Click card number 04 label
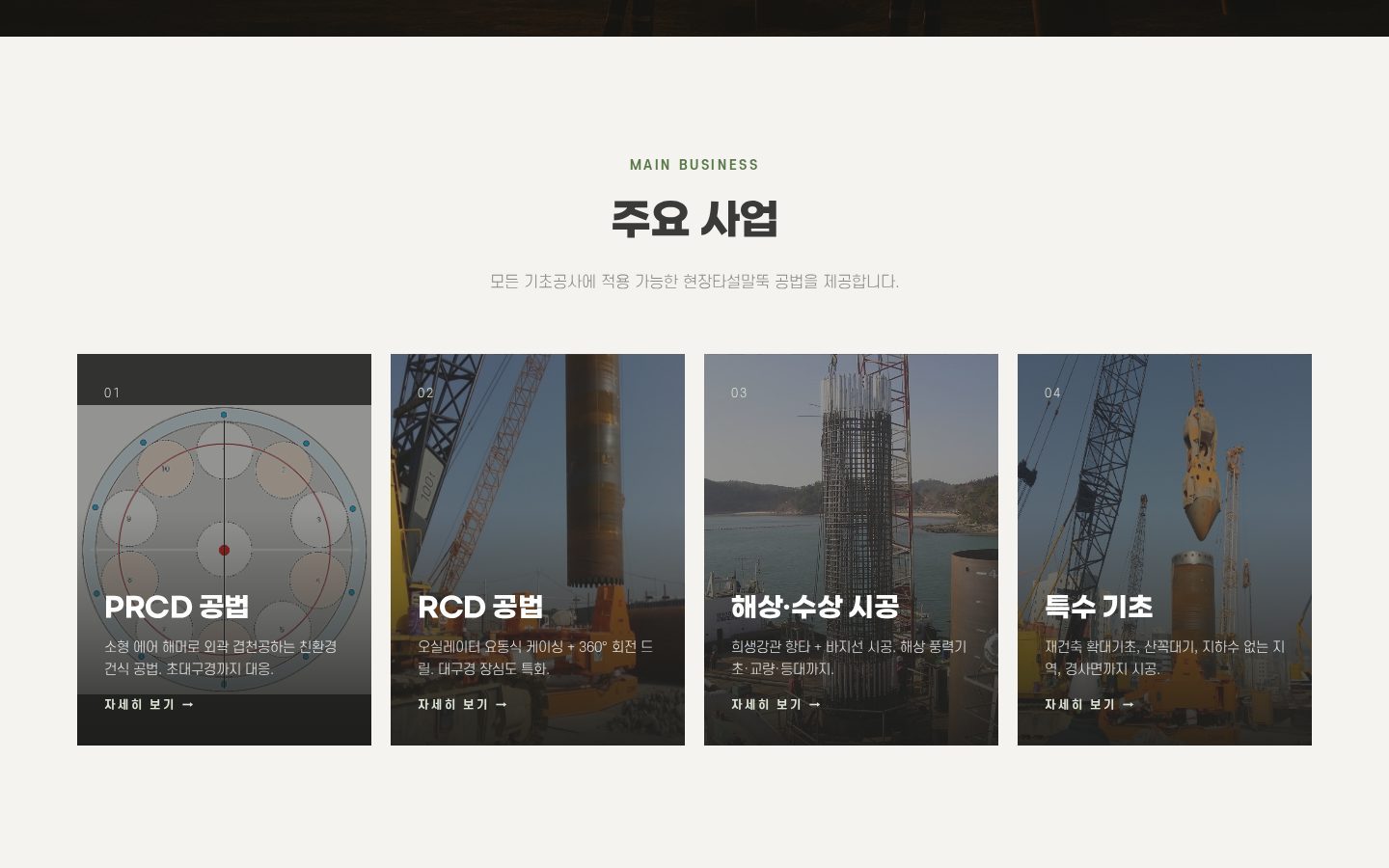The height and width of the screenshot is (868, 1389). click(1053, 393)
